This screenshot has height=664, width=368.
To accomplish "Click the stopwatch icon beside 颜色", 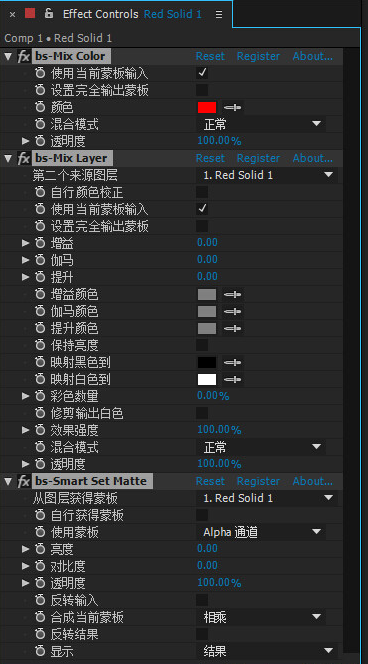I will [40, 108].
